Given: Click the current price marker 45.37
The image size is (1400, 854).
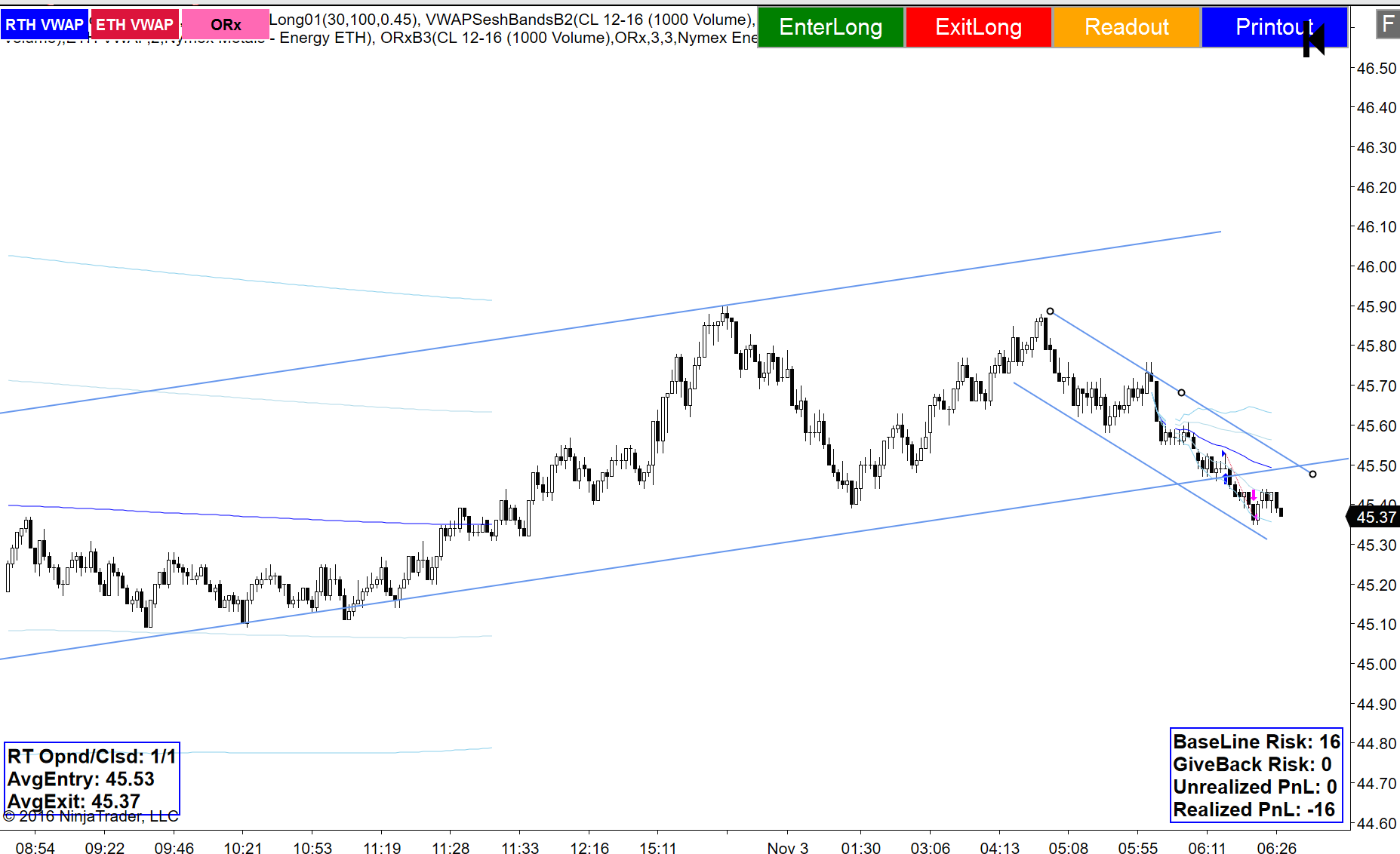Looking at the screenshot, I should pyautogui.click(x=1374, y=517).
